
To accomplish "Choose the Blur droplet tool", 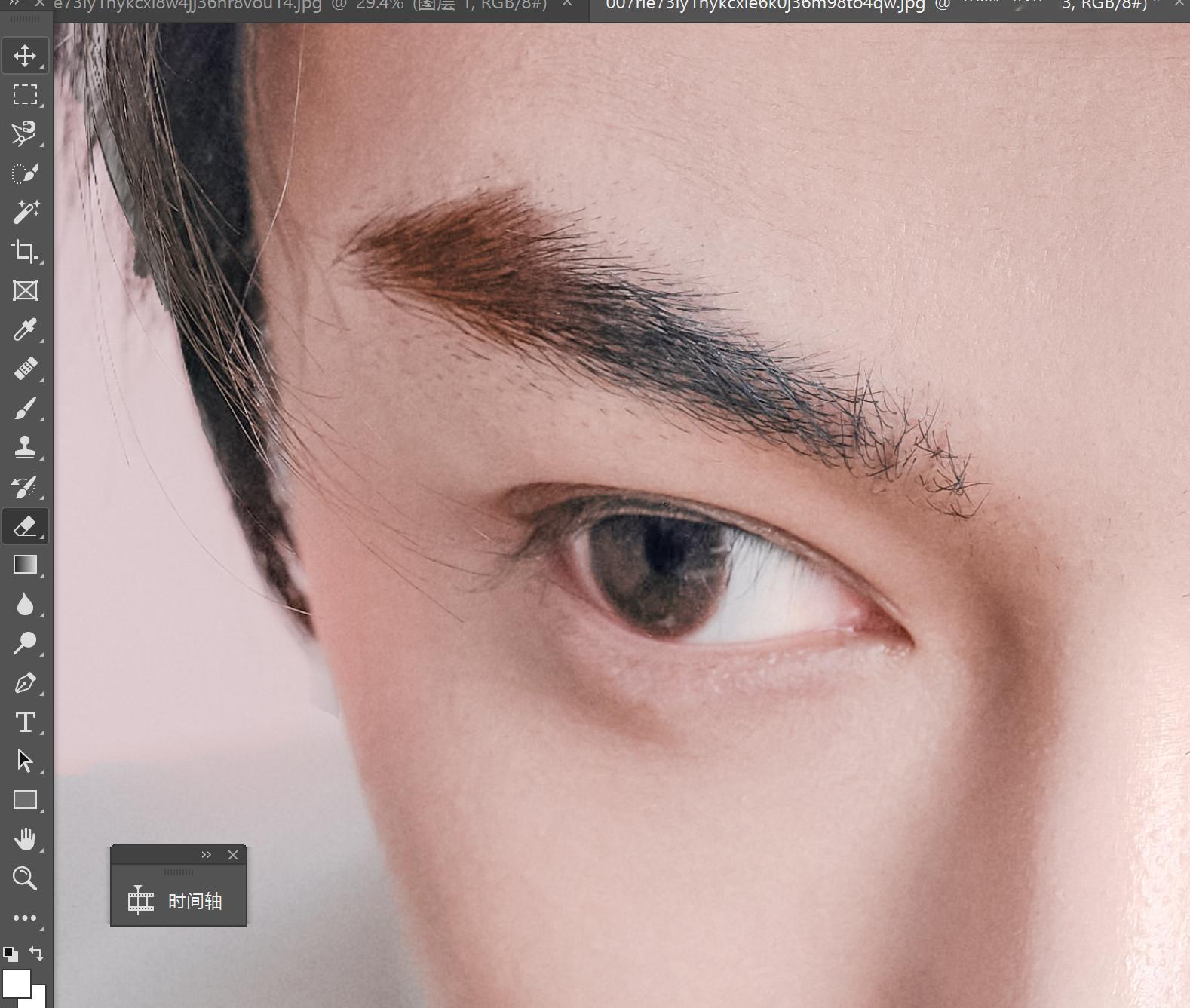I will coord(25,604).
